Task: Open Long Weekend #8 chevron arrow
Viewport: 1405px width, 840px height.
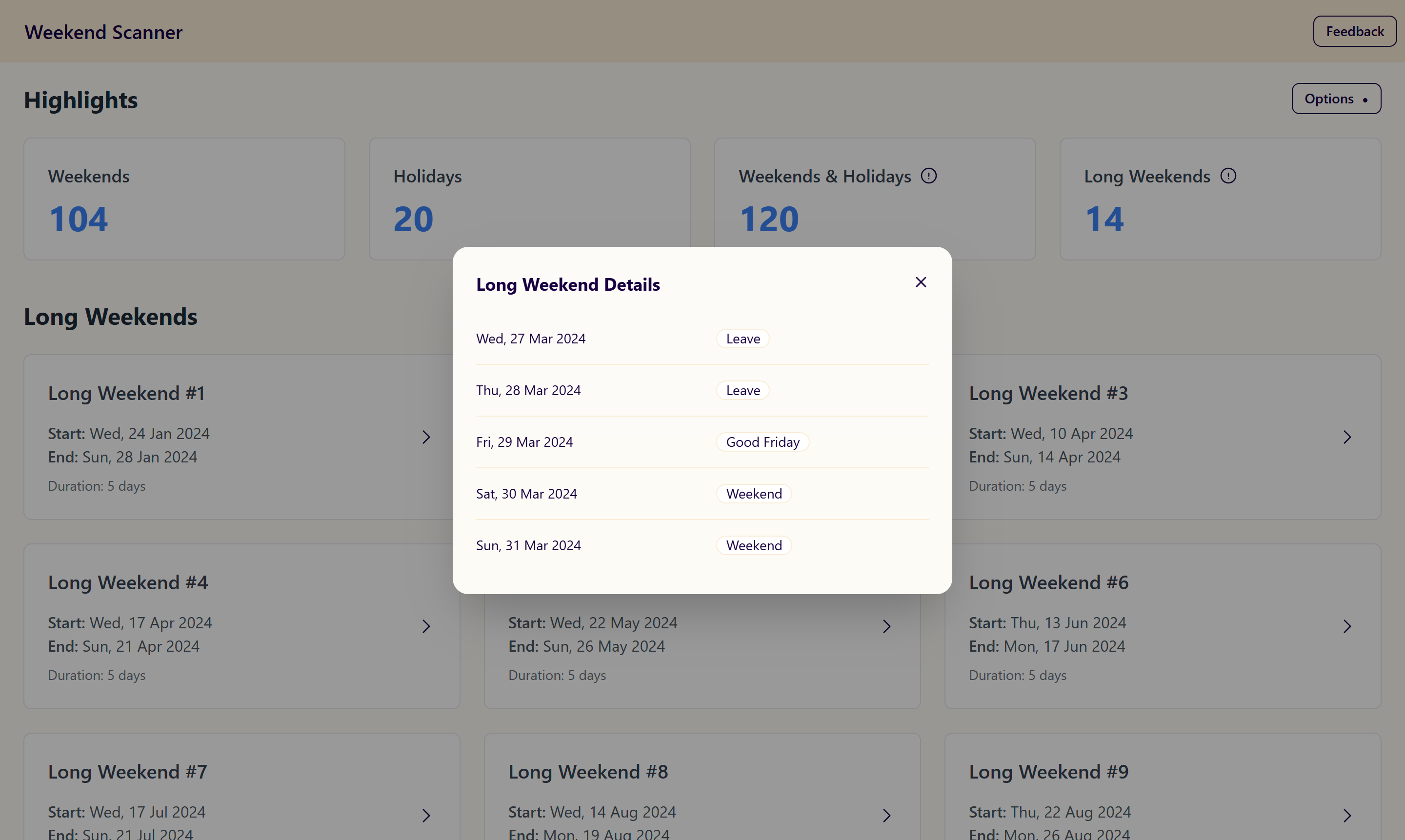Action: coord(886,815)
